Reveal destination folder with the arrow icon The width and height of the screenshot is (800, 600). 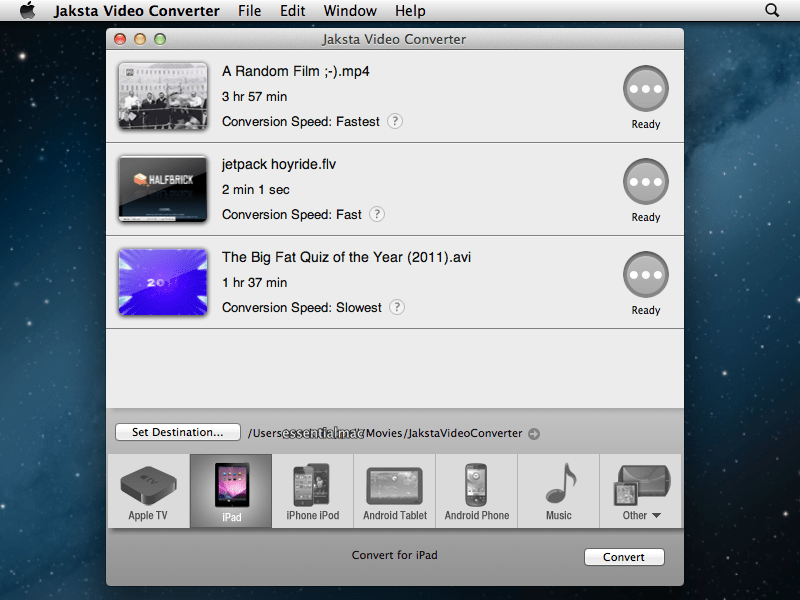(x=534, y=434)
